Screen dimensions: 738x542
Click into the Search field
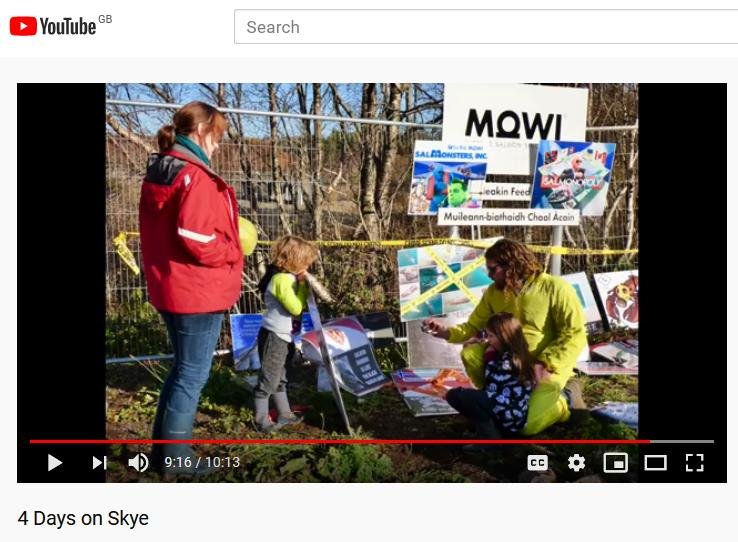coord(486,27)
